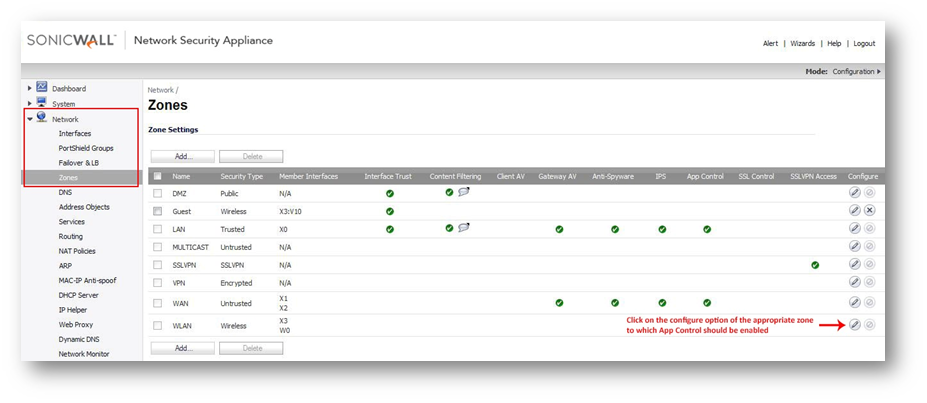Toggle the Guest zone checkbox
927x403 pixels.
pos(157,211)
